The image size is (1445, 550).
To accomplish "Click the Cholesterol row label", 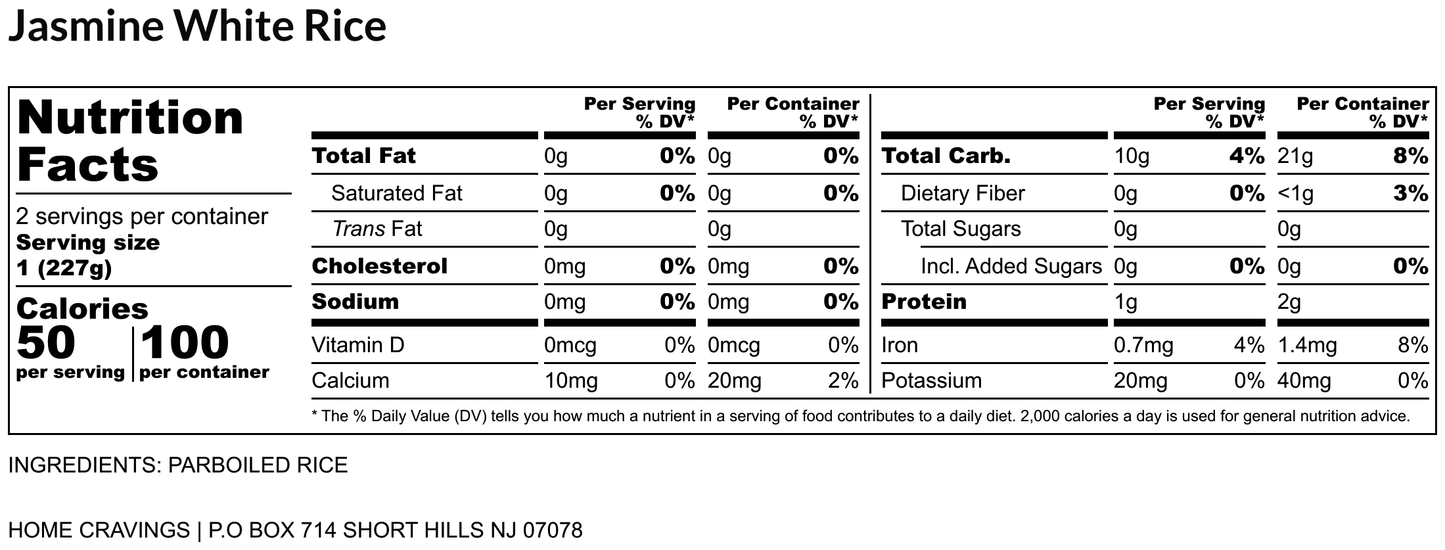I will point(379,266).
